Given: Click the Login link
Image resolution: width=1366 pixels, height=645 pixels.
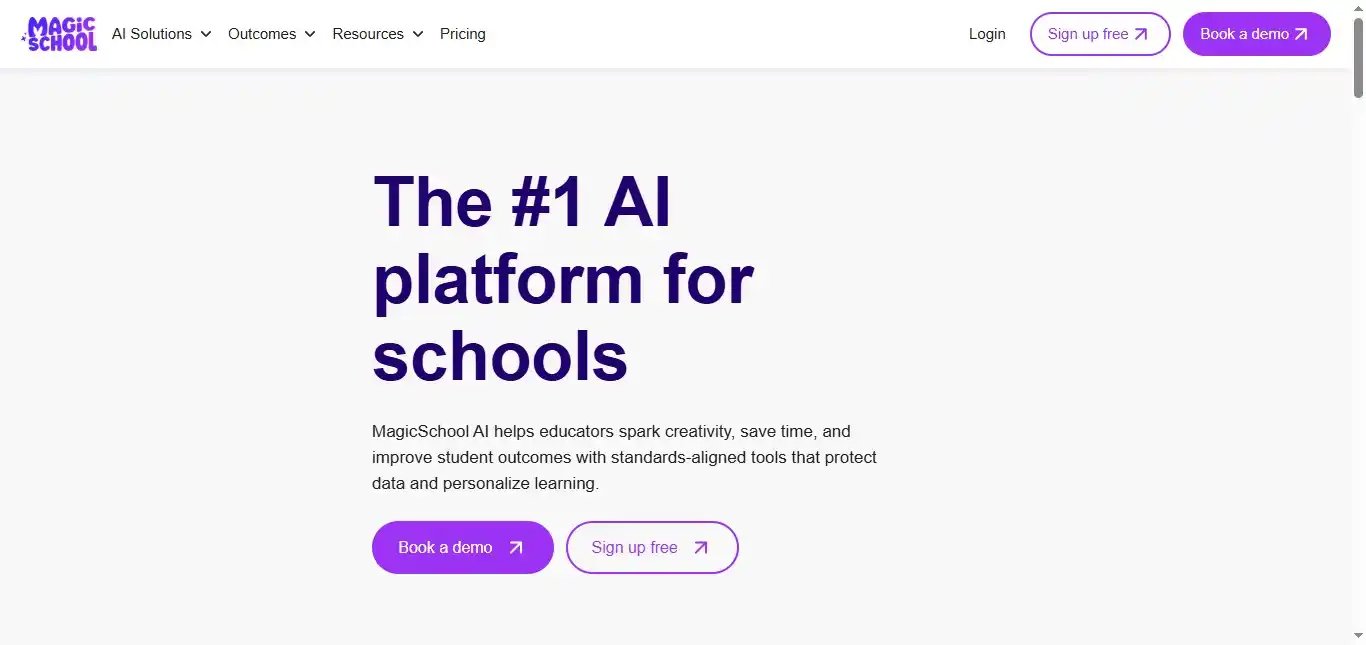Looking at the screenshot, I should 987,34.
